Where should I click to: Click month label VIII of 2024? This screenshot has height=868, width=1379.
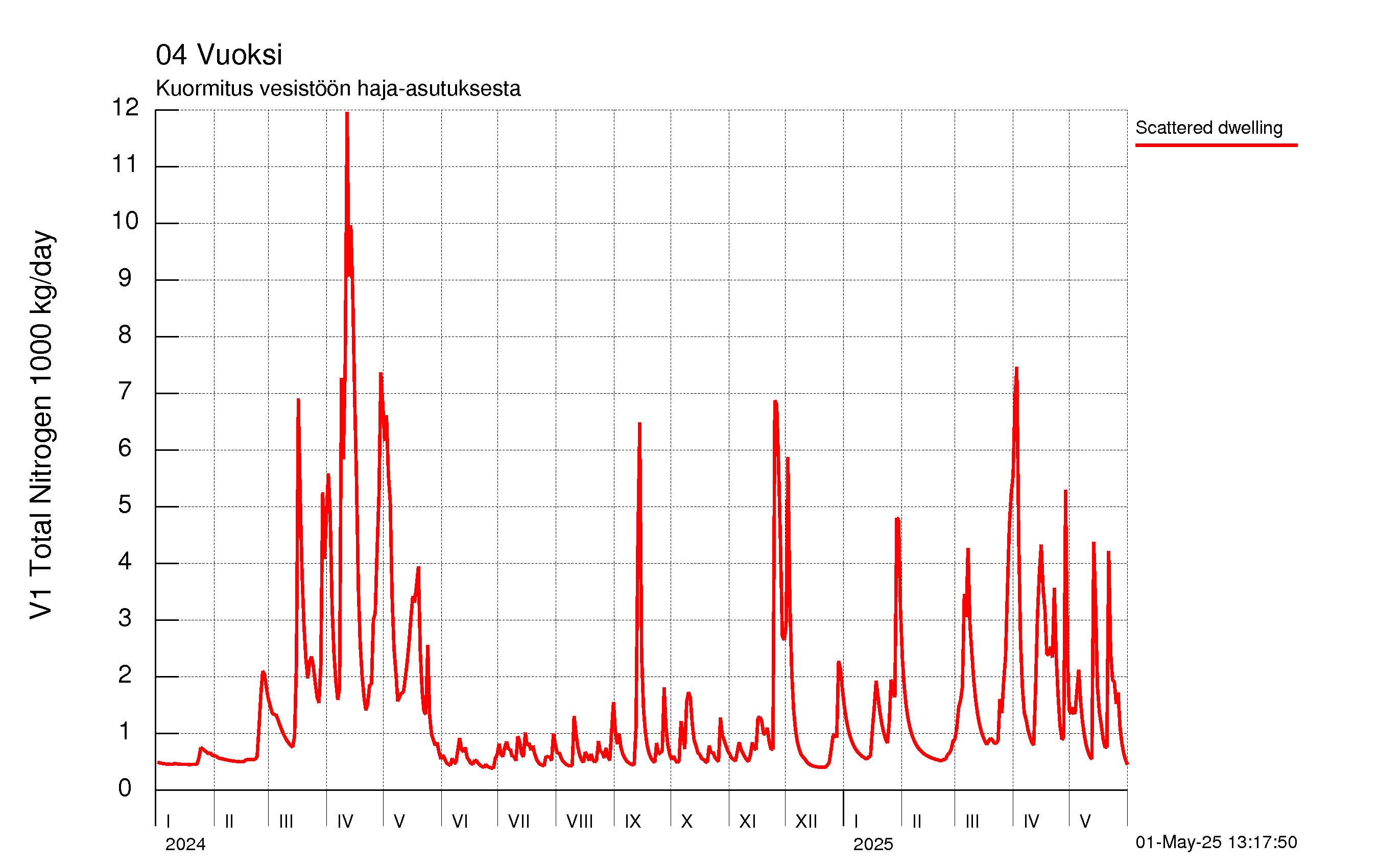pos(580,822)
